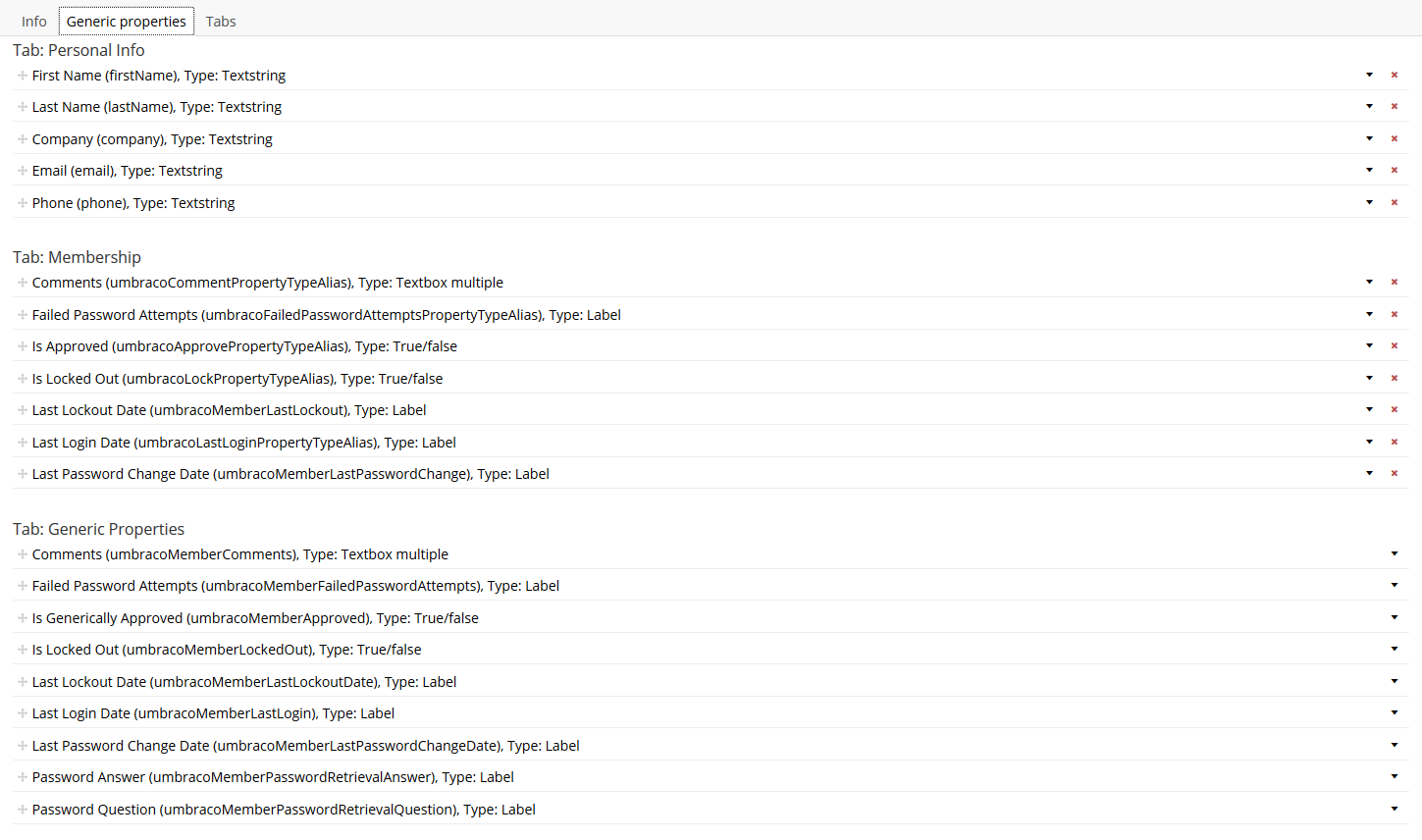Open Is Generically Approved property text

click(x=255, y=618)
